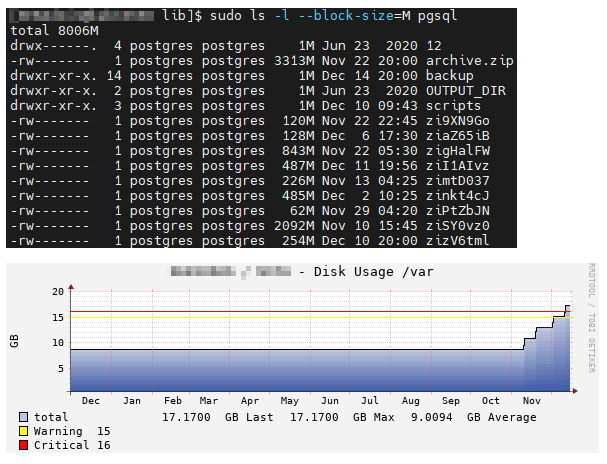Viewport: 607px width, 464px height.
Task: Click the ziSY0vz0 file entry
Action: (x=458, y=226)
